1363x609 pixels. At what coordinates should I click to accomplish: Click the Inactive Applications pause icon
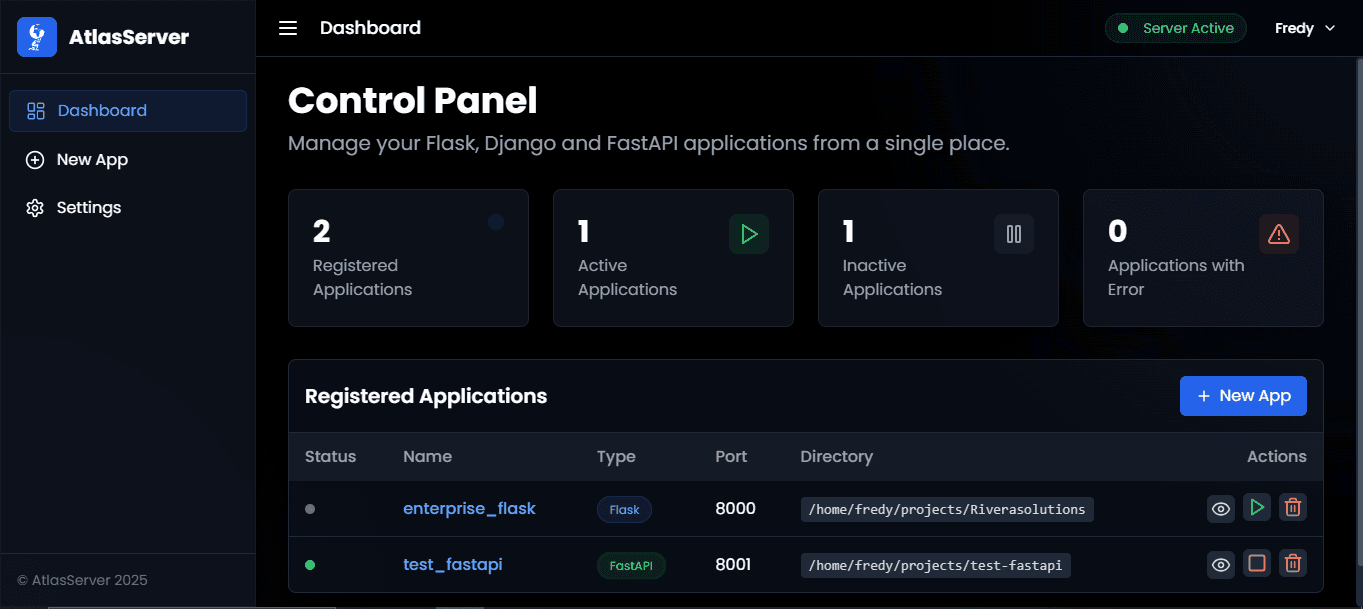(x=1013, y=234)
